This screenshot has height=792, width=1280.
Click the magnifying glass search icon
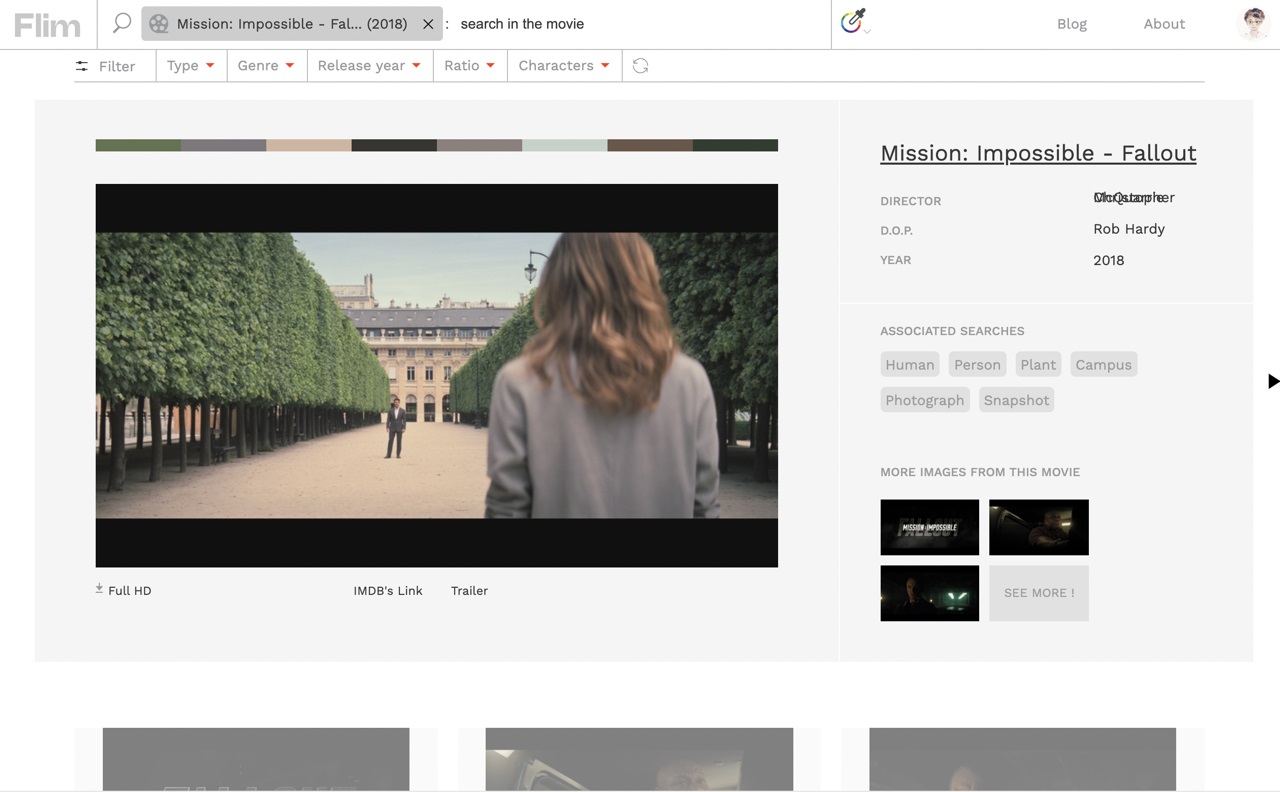point(122,23)
